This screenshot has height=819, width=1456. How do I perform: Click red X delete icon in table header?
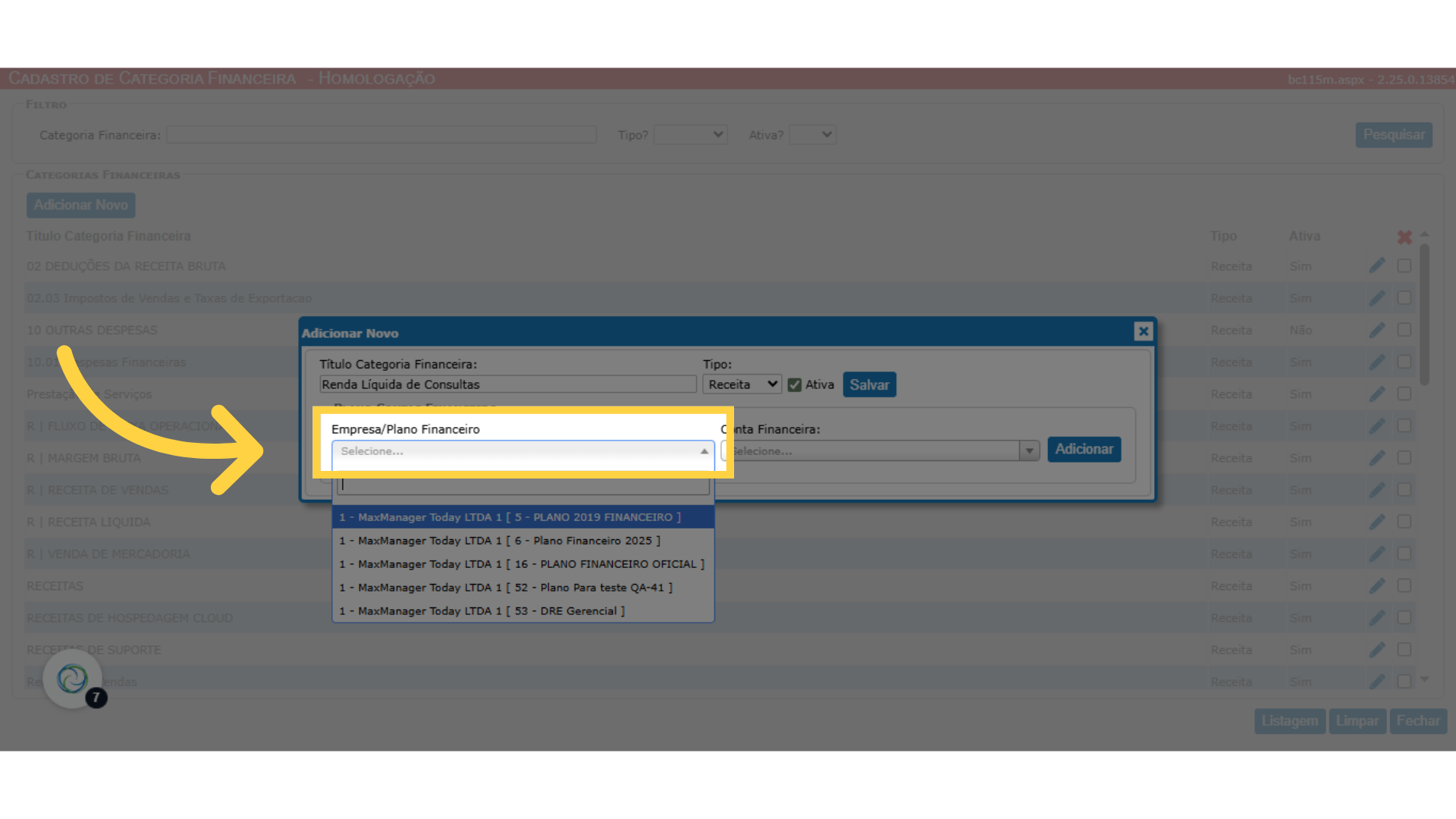pyautogui.click(x=1404, y=237)
